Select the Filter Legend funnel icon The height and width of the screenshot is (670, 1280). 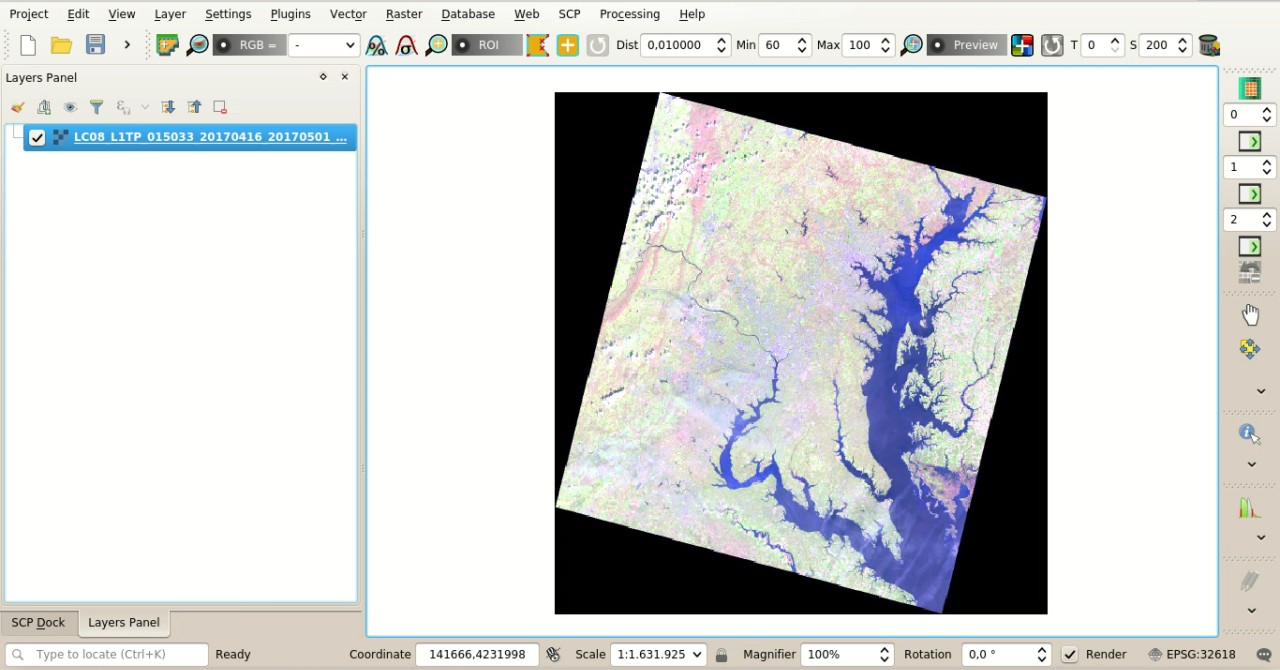point(96,107)
